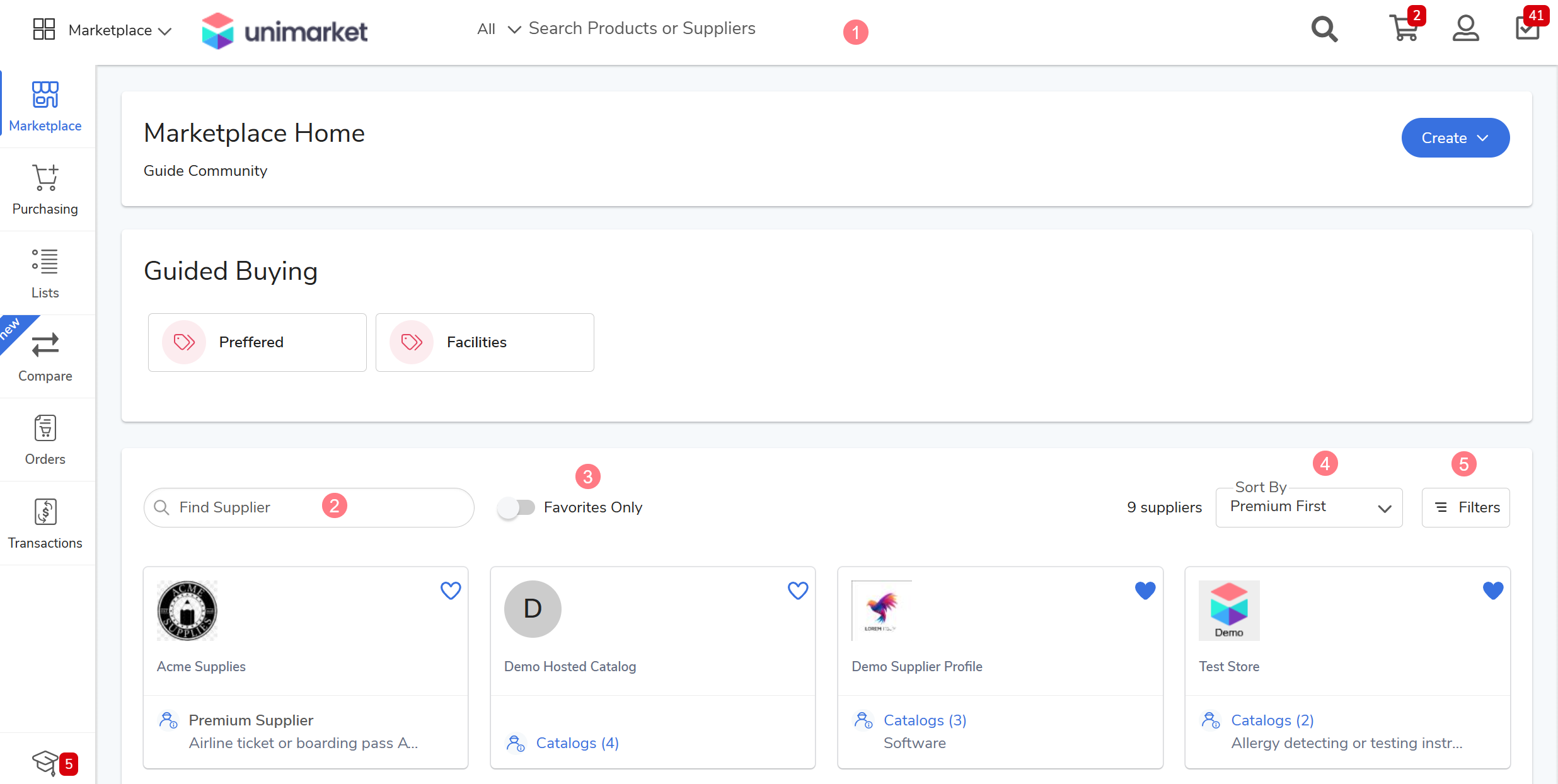Open Transactions in the sidebar
The height and width of the screenshot is (784, 1558).
pos(45,523)
